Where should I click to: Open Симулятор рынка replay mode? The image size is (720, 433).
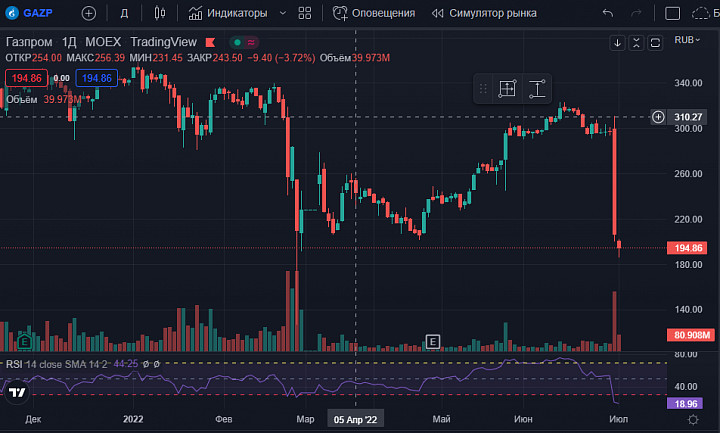tap(484, 13)
